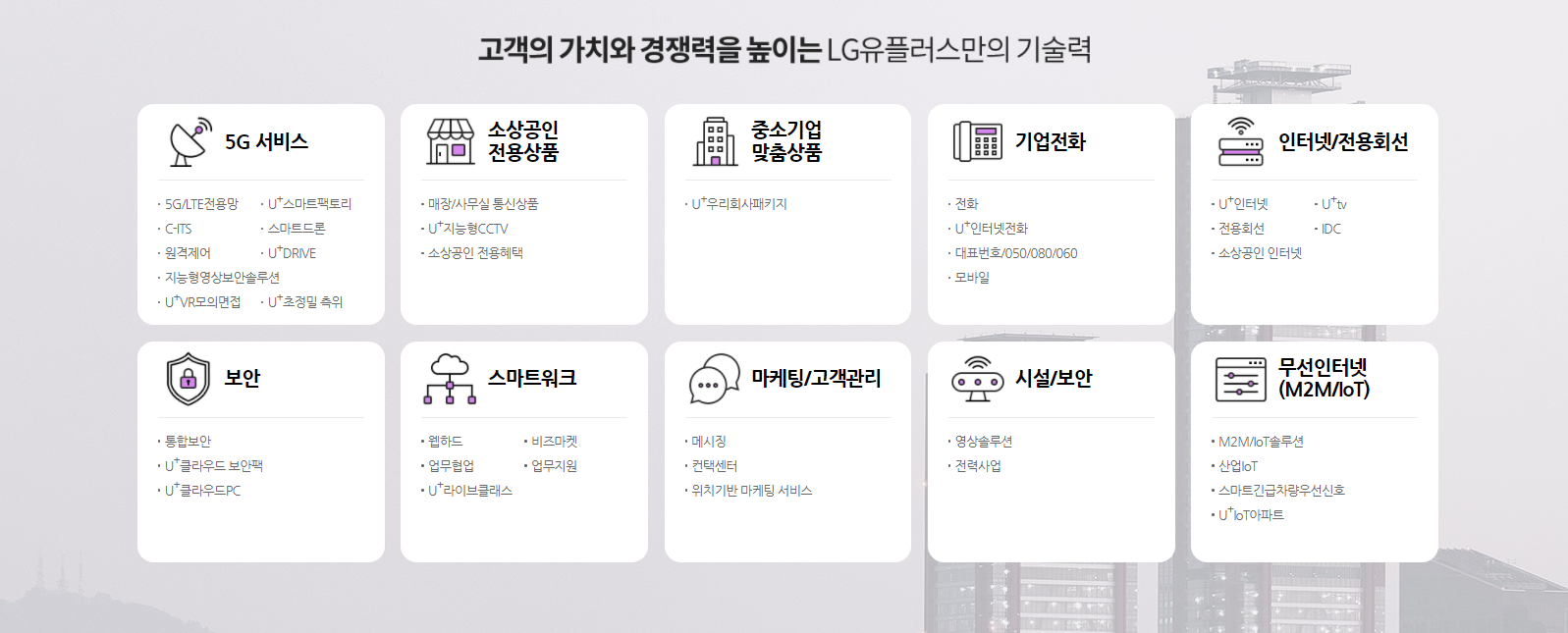Image resolution: width=1568 pixels, height=633 pixels.
Task: Click the 소상공인 전용상품 storefront icon
Action: click(451, 141)
